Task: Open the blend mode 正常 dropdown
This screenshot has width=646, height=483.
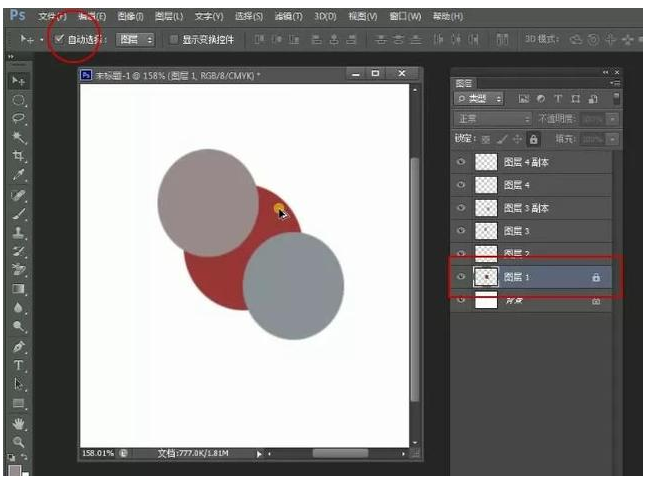Action: (x=492, y=119)
